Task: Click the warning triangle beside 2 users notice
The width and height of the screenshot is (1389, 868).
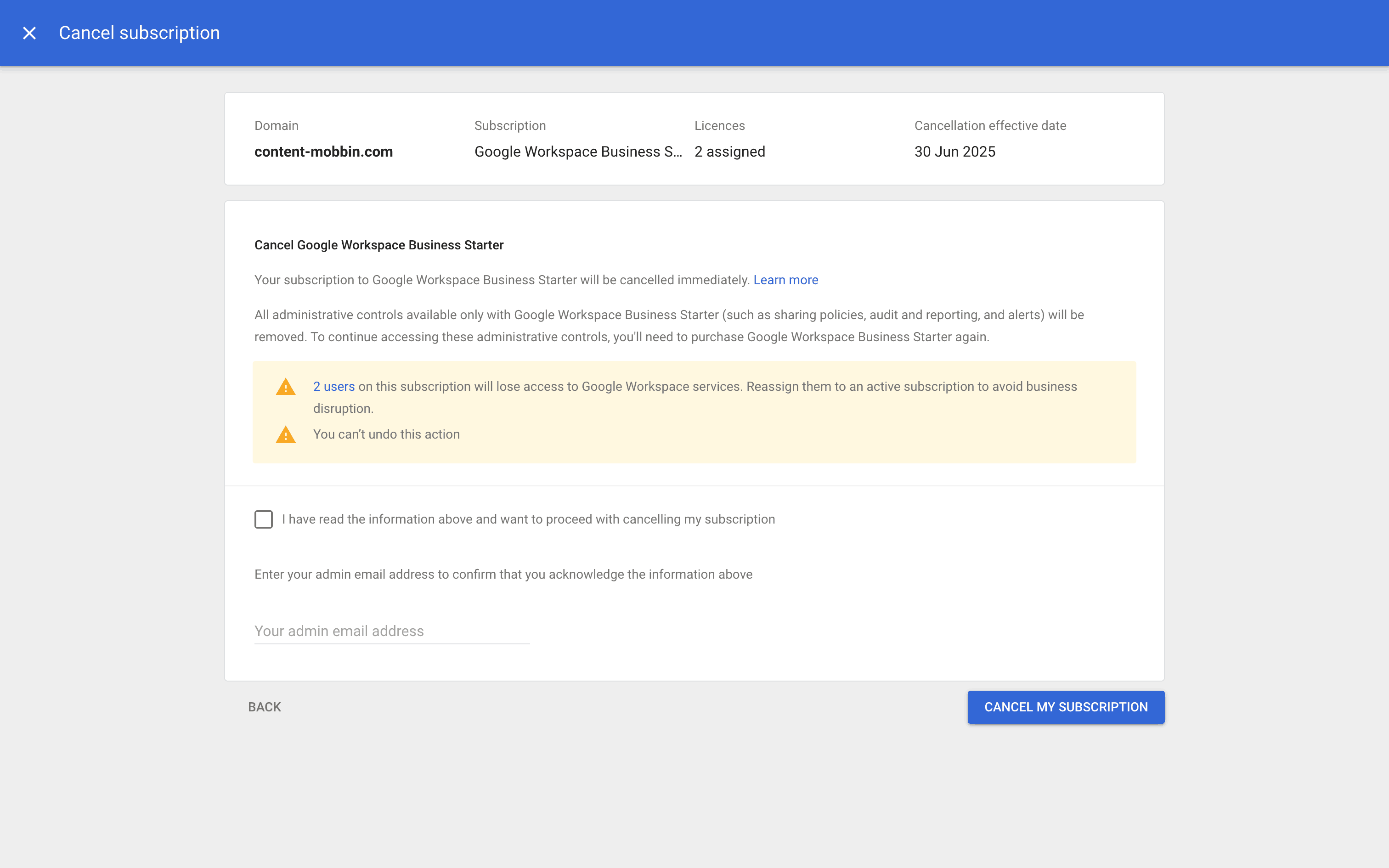Action: (x=285, y=387)
